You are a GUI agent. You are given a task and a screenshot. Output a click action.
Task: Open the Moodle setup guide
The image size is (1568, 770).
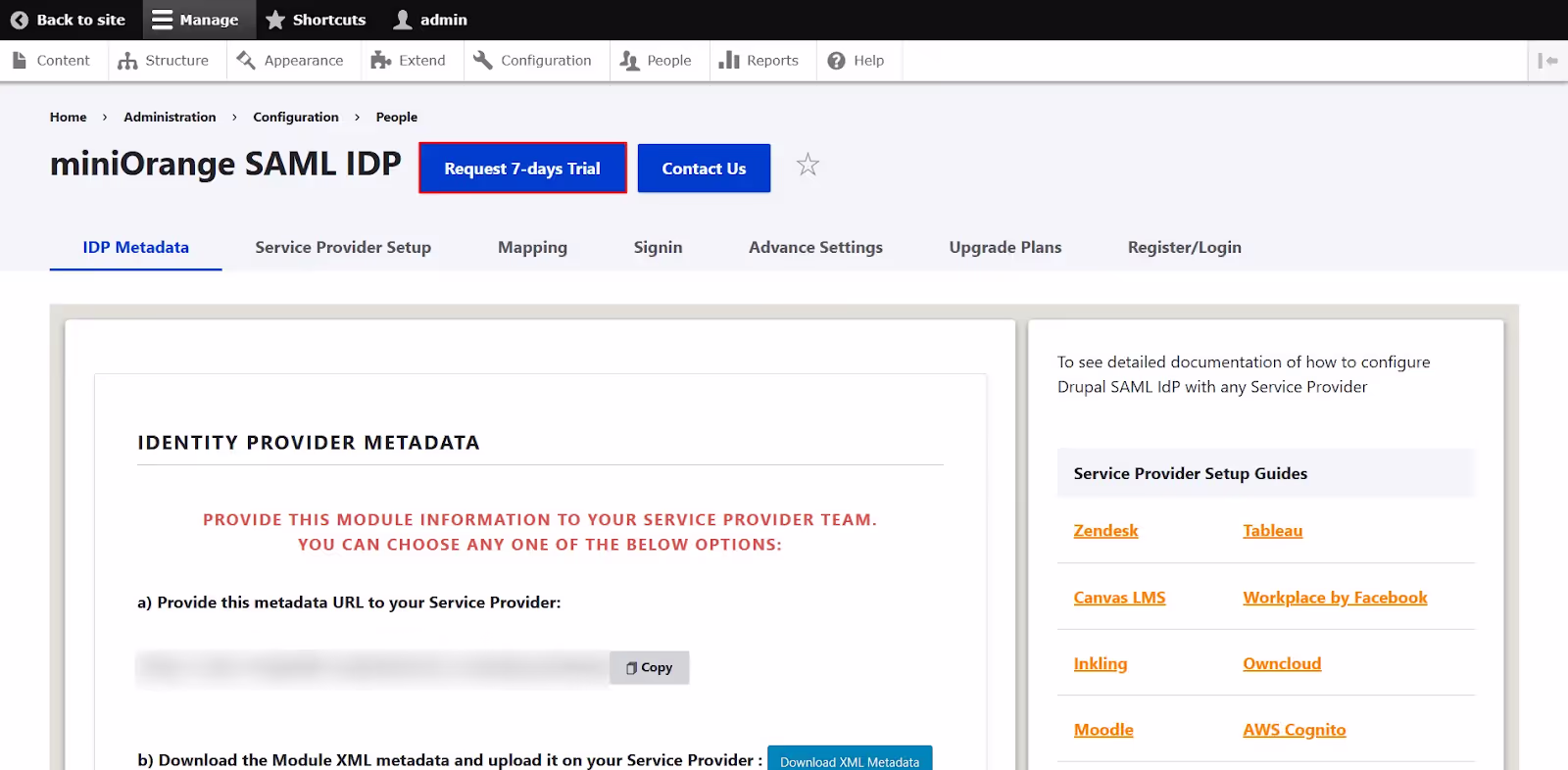[1103, 730]
